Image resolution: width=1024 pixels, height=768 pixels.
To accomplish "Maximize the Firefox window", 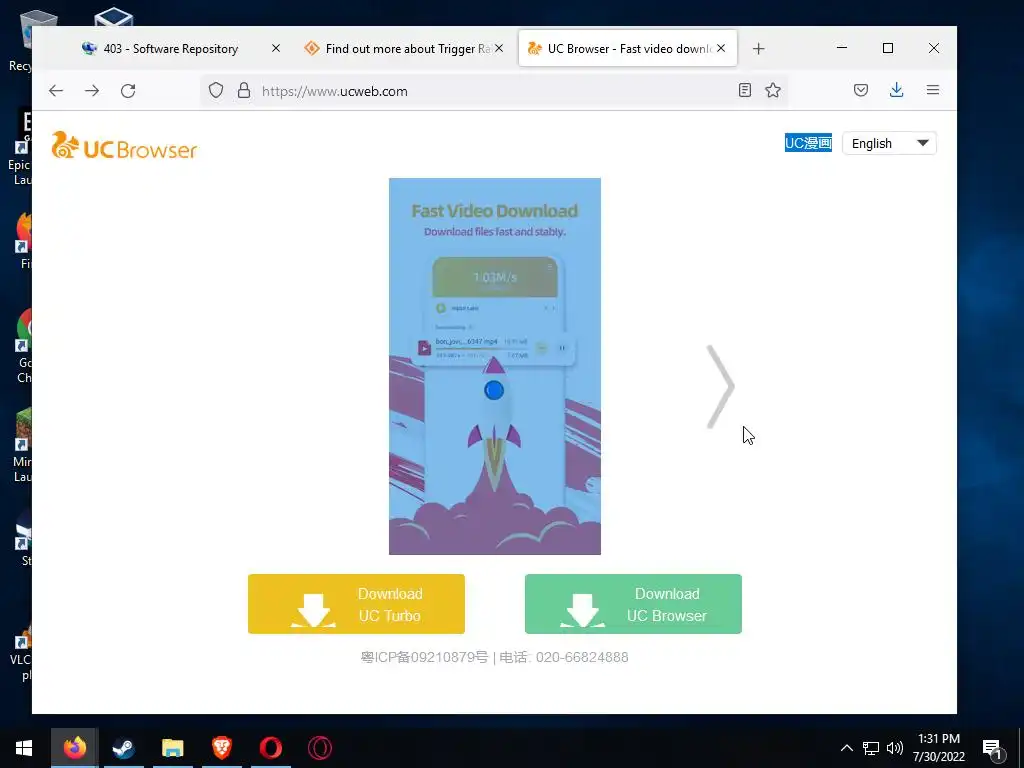I will click(x=888, y=48).
